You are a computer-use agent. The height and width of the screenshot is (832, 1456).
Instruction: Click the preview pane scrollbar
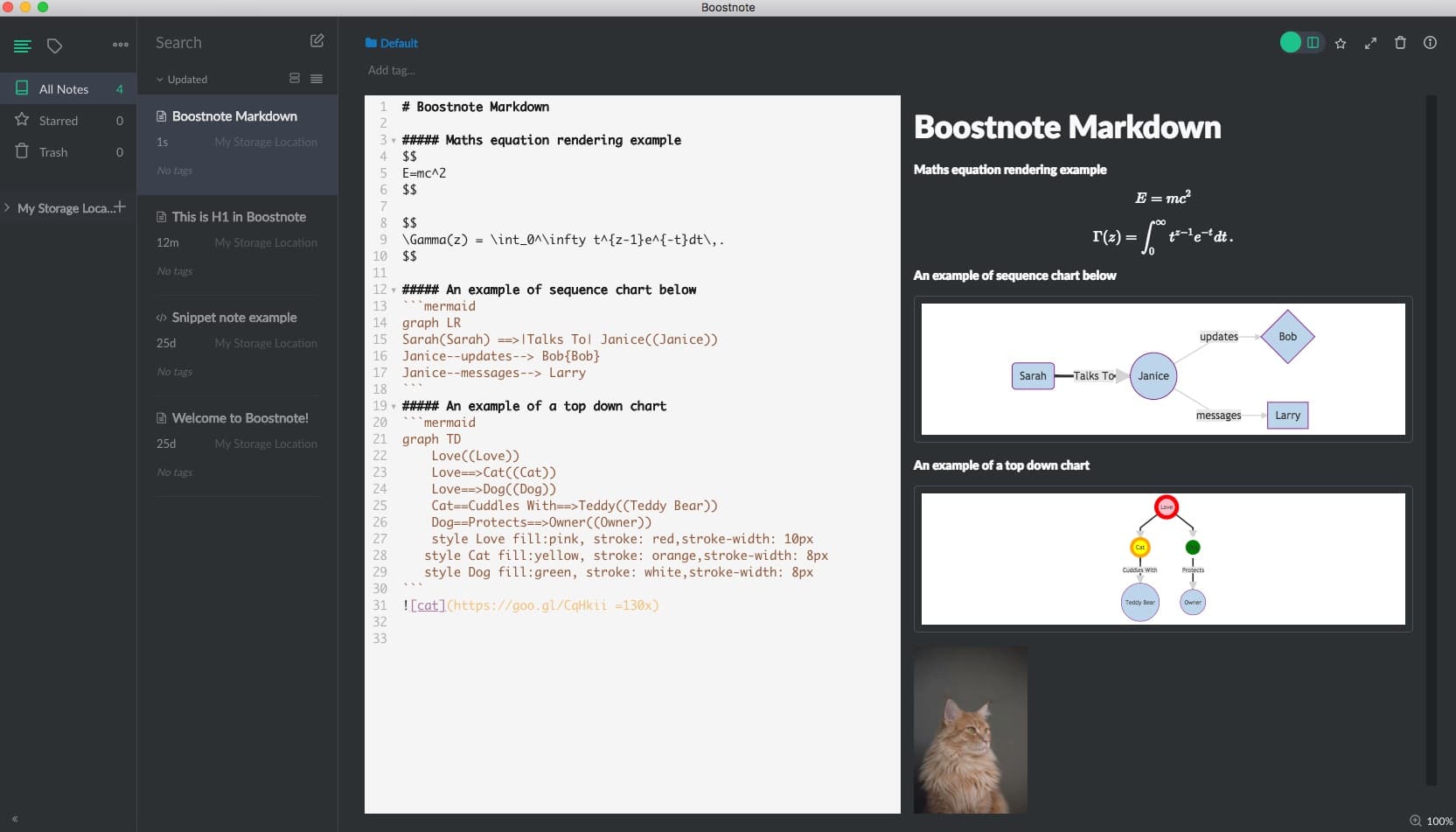click(x=1432, y=440)
